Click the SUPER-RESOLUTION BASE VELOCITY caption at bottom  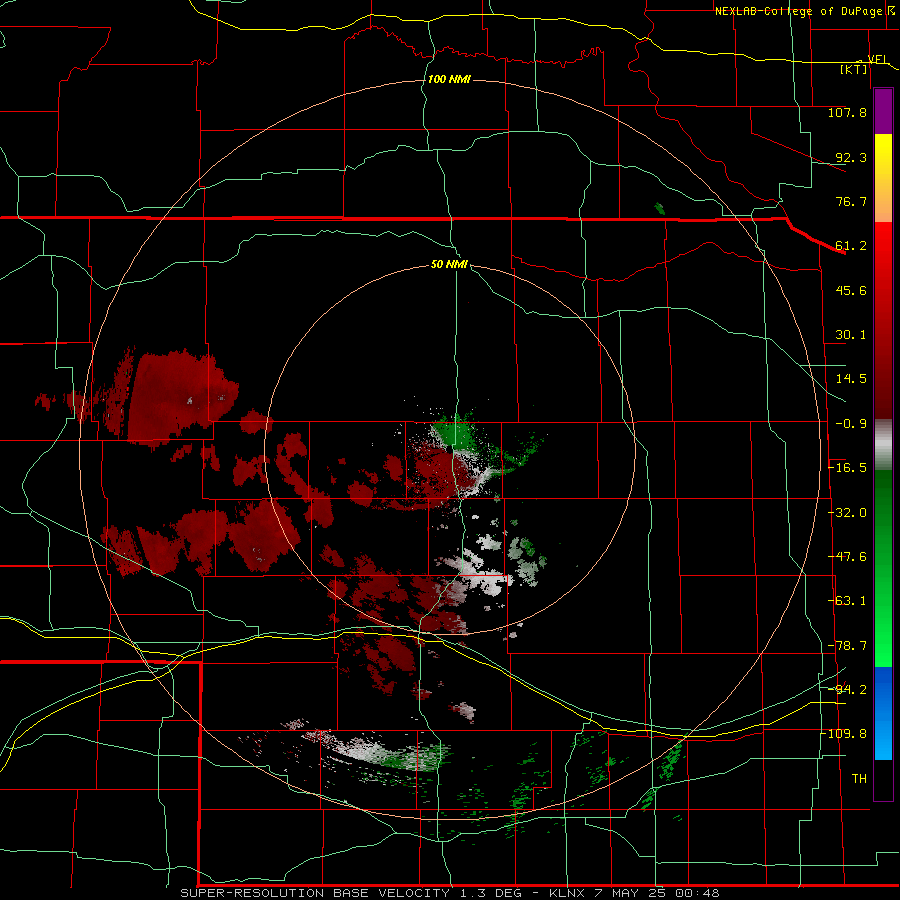[x=449, y=893]
